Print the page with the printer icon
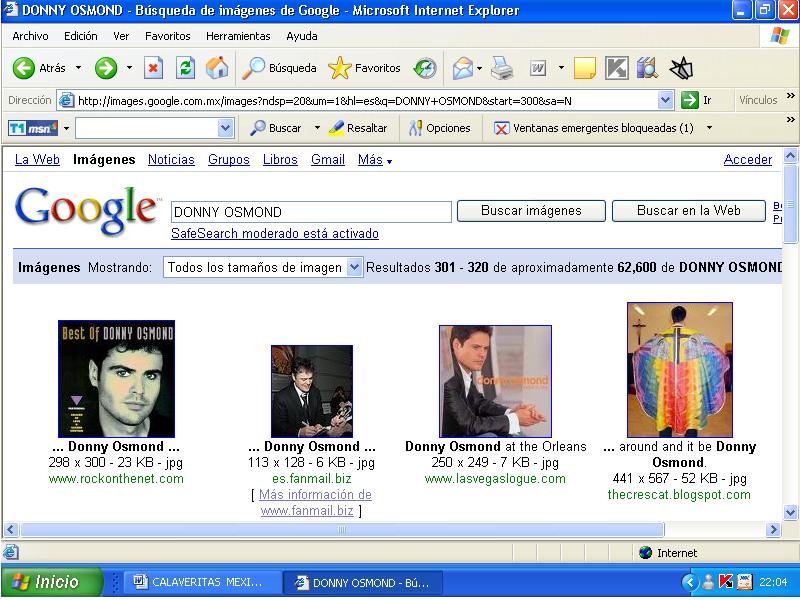 click(502, 68)
